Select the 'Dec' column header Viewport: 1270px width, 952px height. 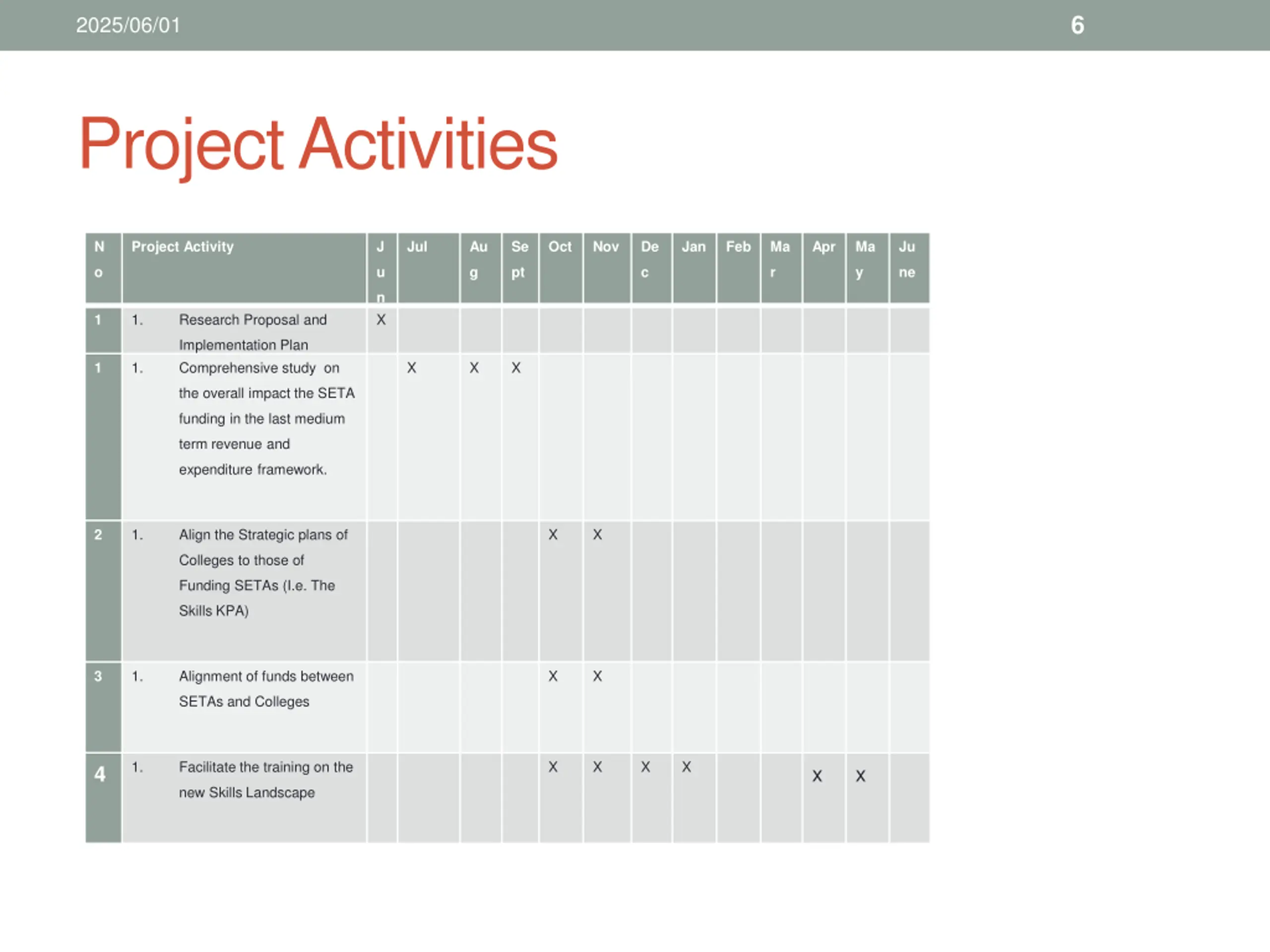[652, 268]
